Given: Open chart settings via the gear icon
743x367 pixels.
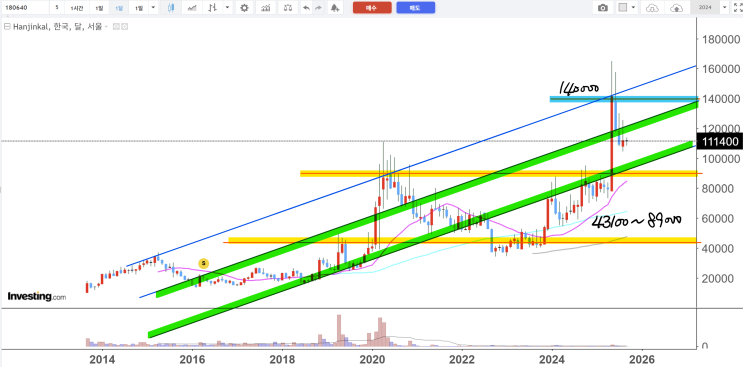Looking at the screenshot, I should pos(244,8).
